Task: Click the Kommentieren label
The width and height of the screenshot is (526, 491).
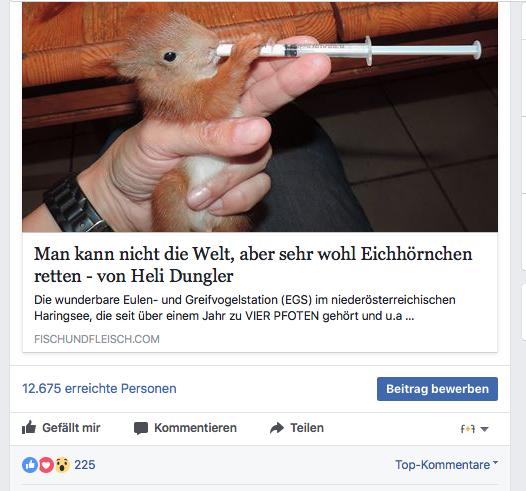Action: point(195,428)
